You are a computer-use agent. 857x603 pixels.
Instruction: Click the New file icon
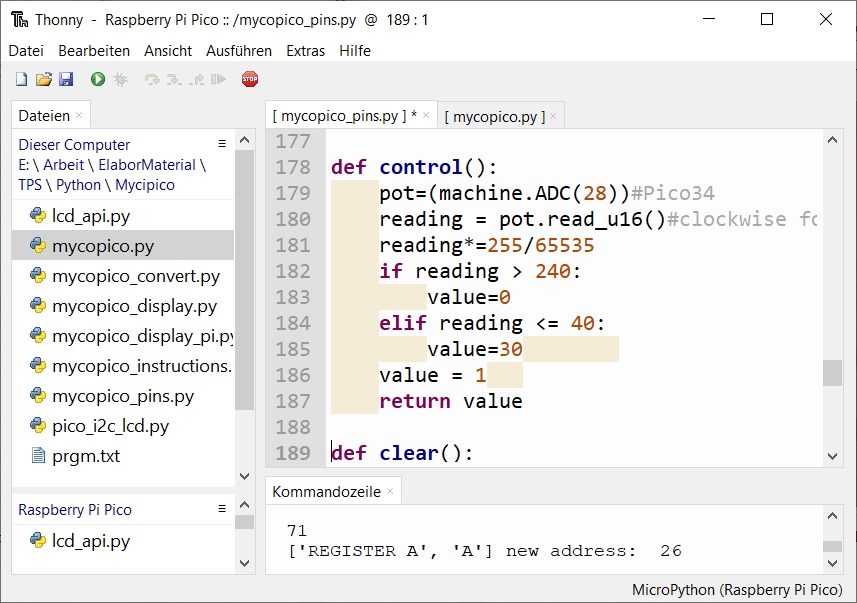pyautogui.click(x=21, y=79)
